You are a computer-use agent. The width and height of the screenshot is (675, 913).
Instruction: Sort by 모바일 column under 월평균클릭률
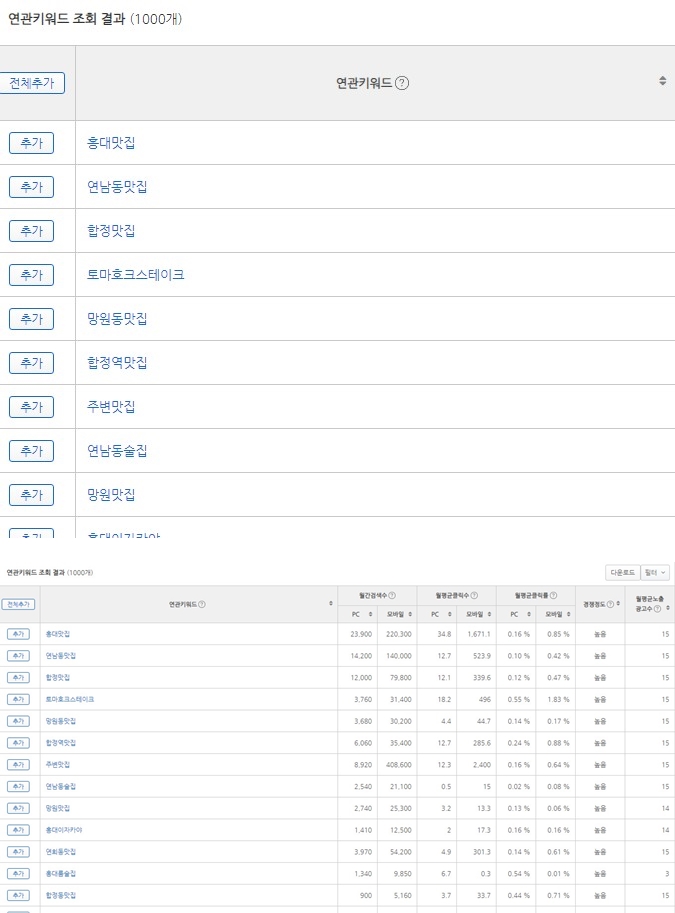point(569,613)
